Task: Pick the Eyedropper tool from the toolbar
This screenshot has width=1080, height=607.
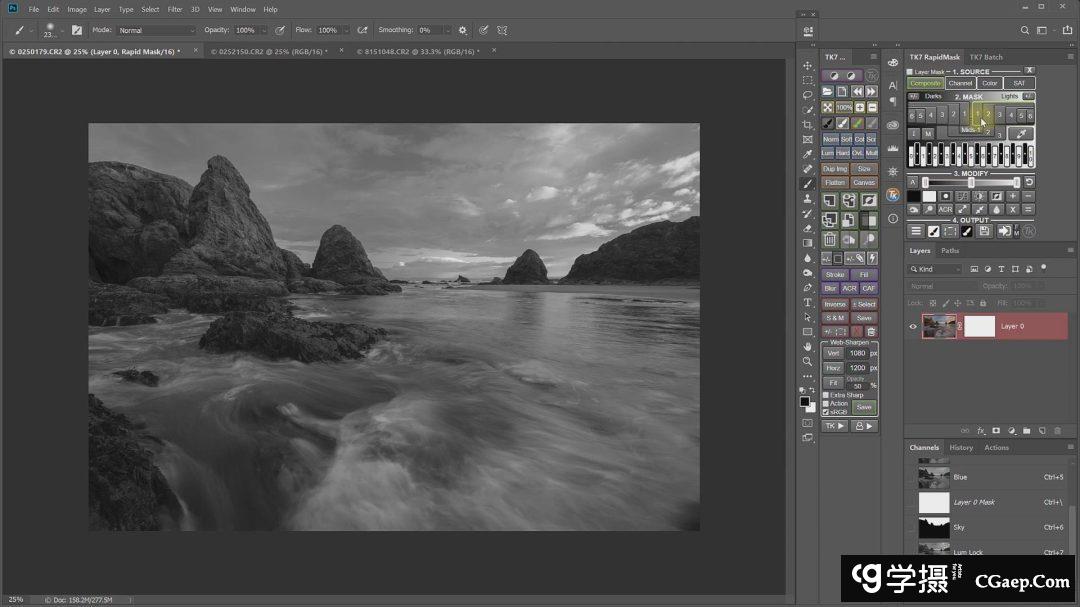Action: coord(807,154)
